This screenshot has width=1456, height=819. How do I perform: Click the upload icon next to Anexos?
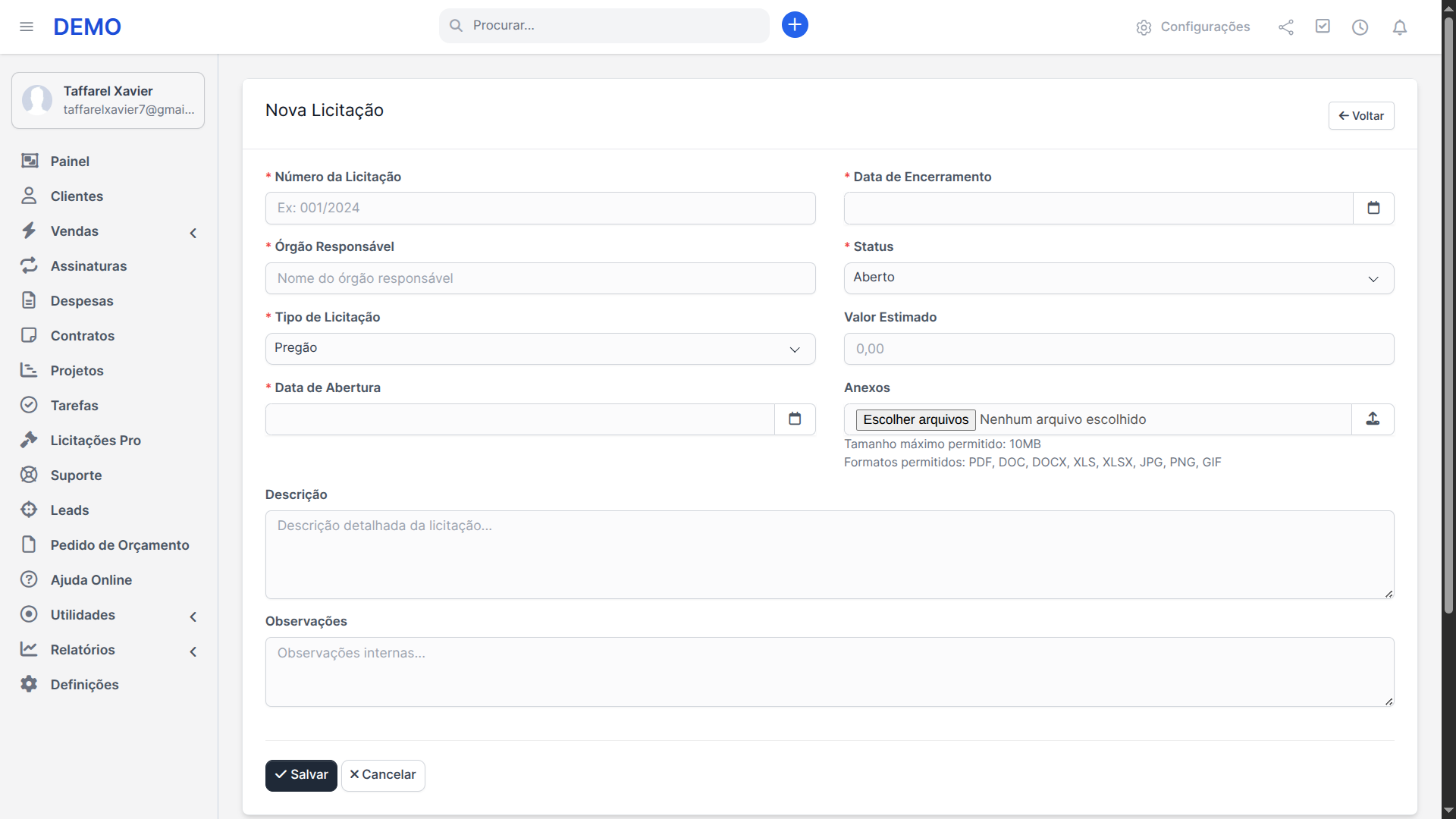coord(1373,419)
